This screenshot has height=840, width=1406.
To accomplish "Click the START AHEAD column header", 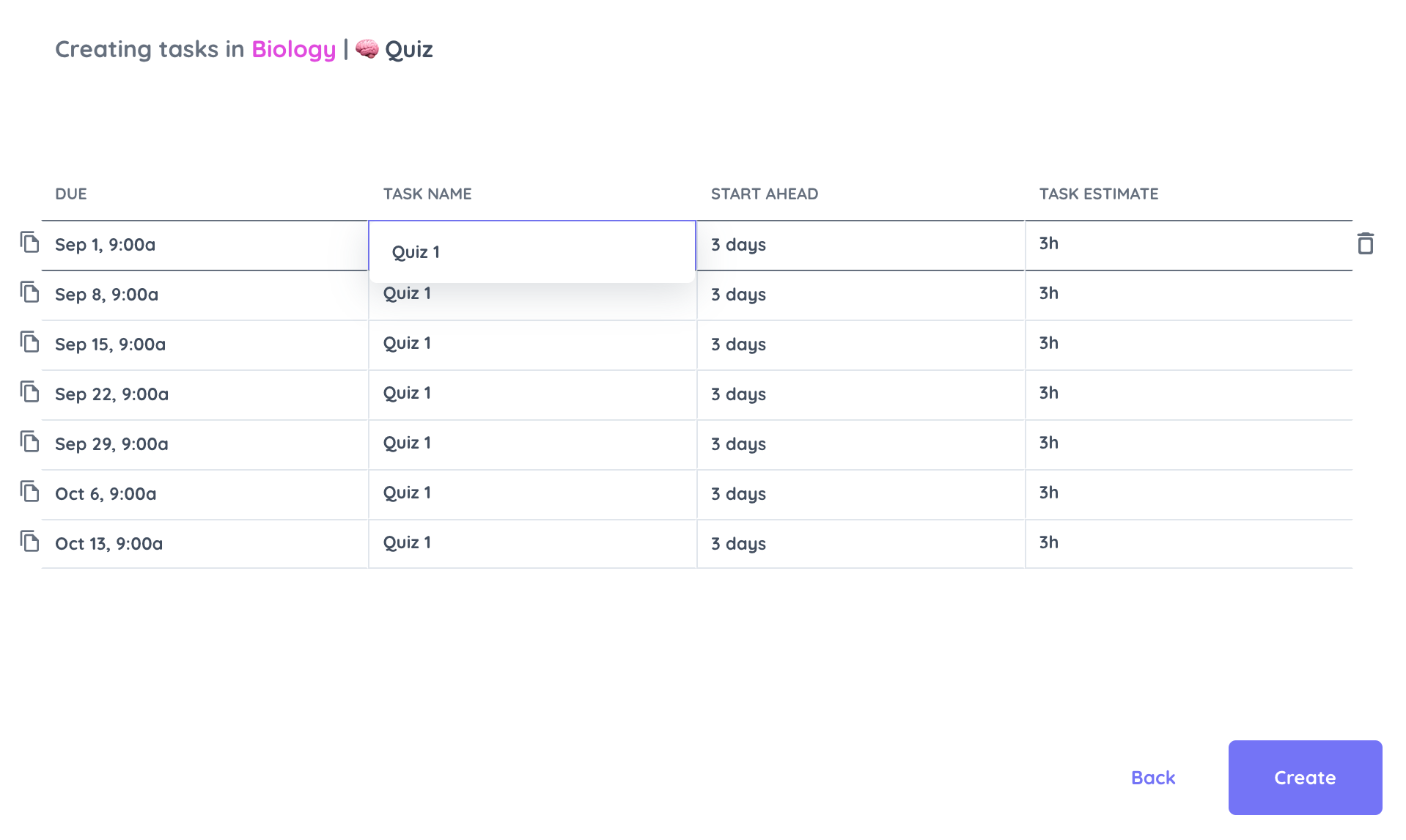I will coord(765,194).
